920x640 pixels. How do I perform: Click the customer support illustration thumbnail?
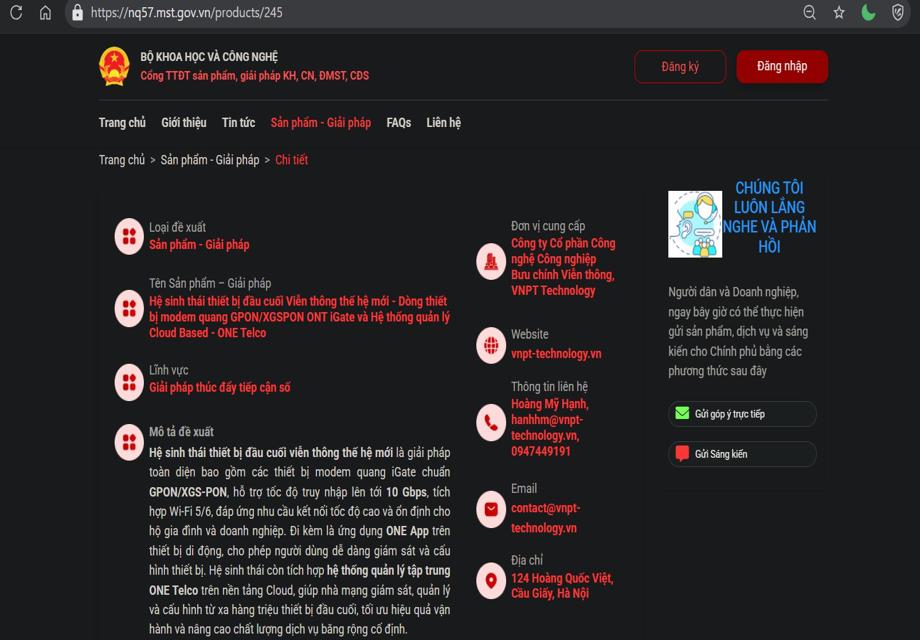coord(695,224)
